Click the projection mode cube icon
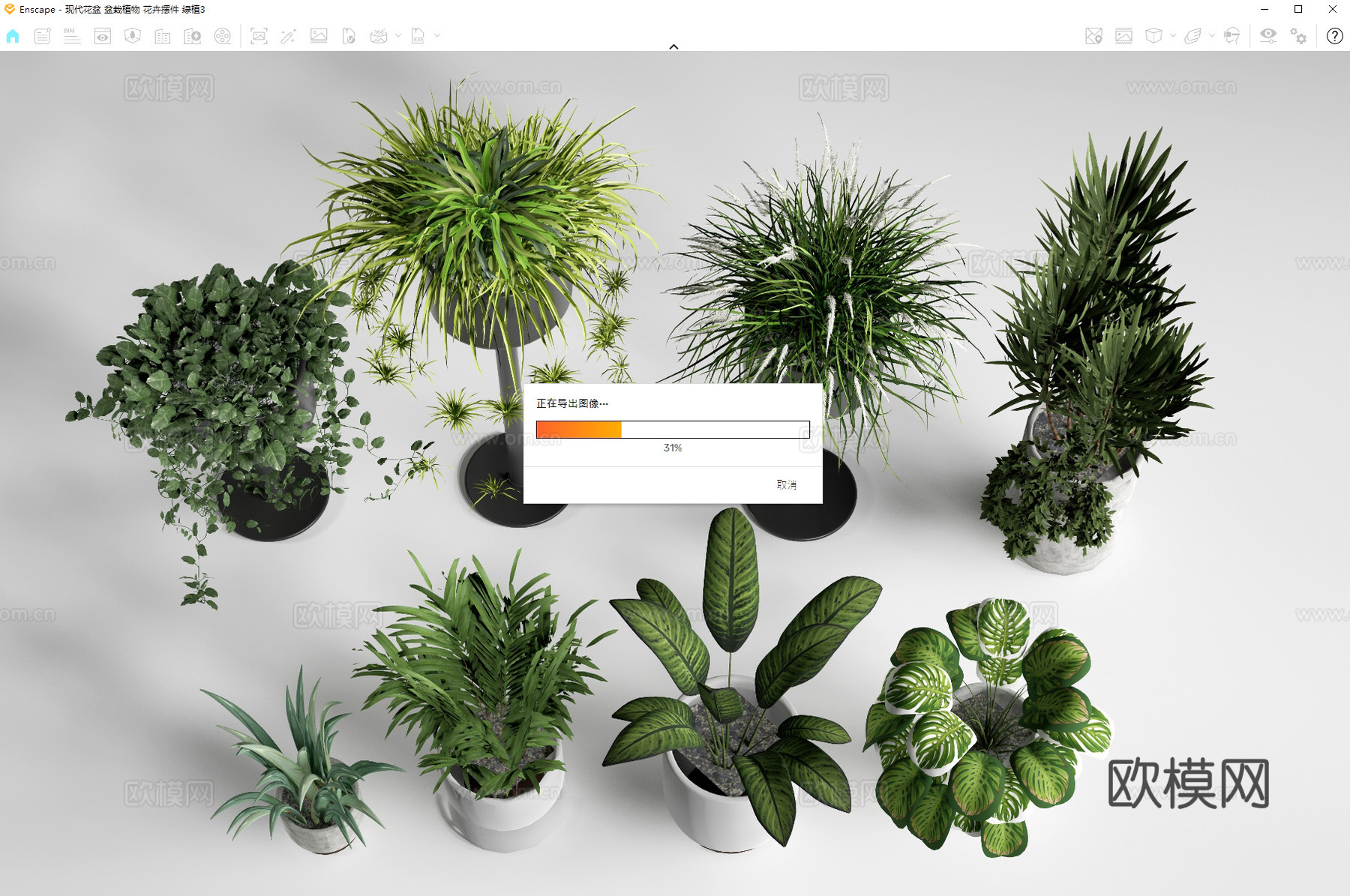This screenshot has height=896, width=1350. point(1153,36)
